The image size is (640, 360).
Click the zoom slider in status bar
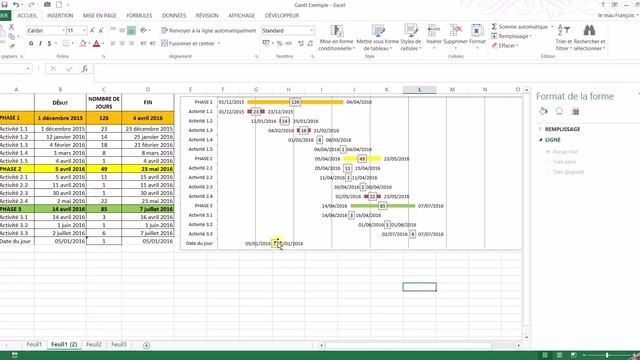click(x=607, y=356)
